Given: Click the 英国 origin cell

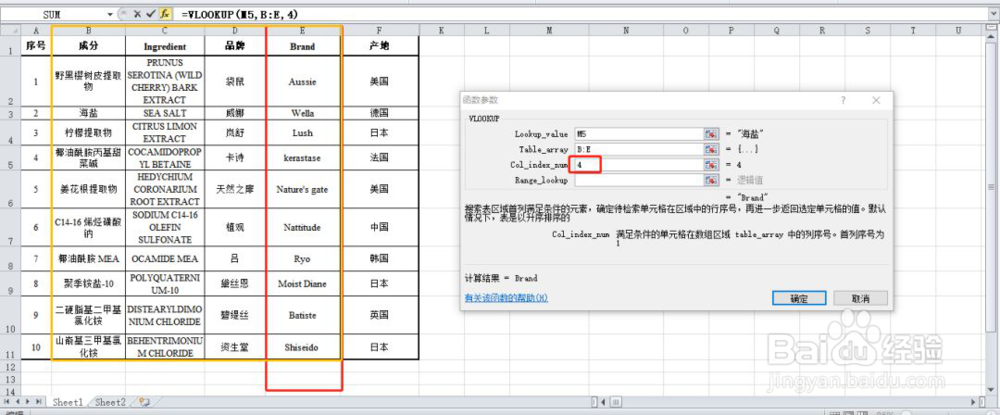Looking at the screenshot, I should point(380,316).
